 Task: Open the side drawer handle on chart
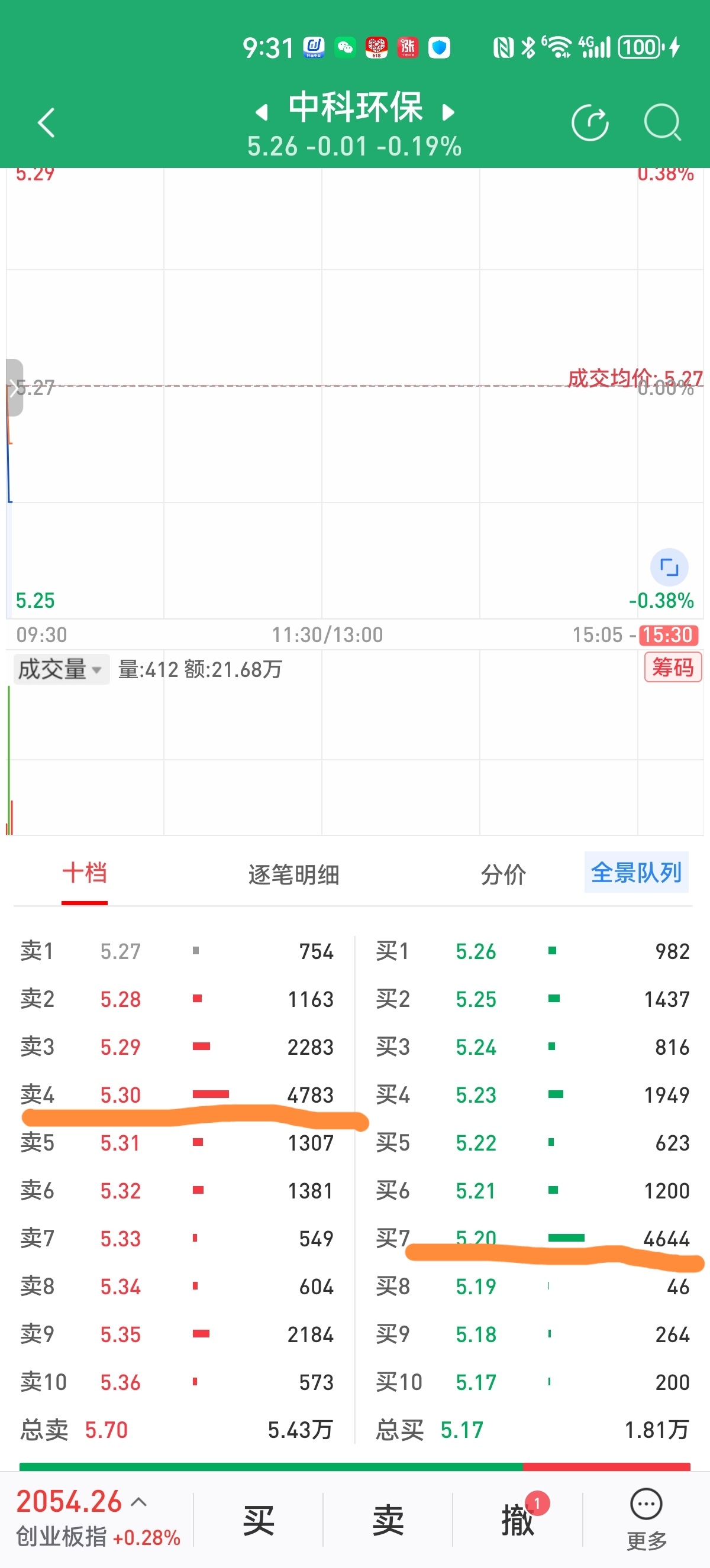[x=15, y=388]
